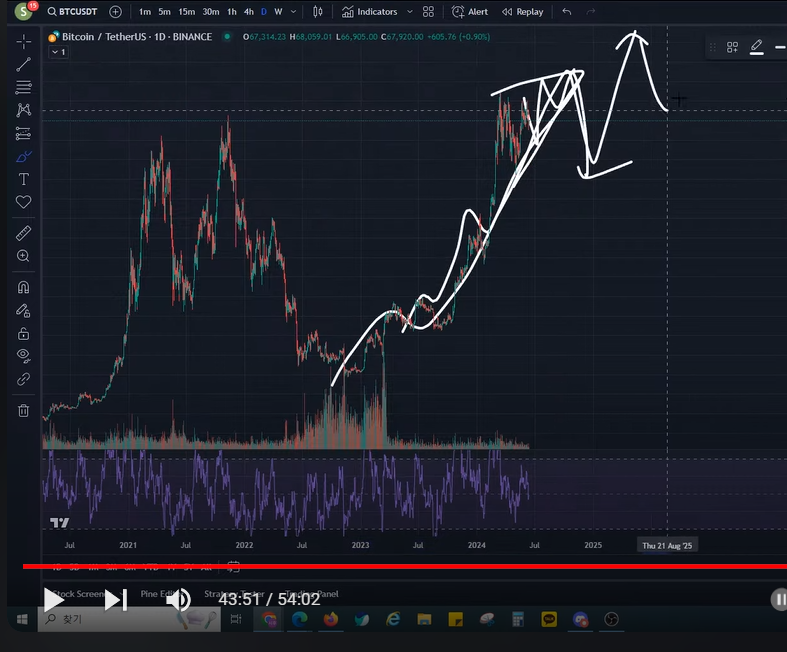
Task: Open BTCUSDT symbol search
Action: pyautogui.click(x=72, y=12)
